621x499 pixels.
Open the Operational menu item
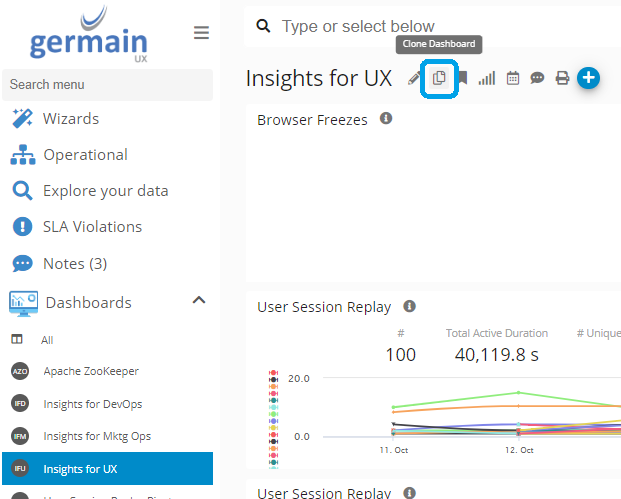tap(85, 155)
